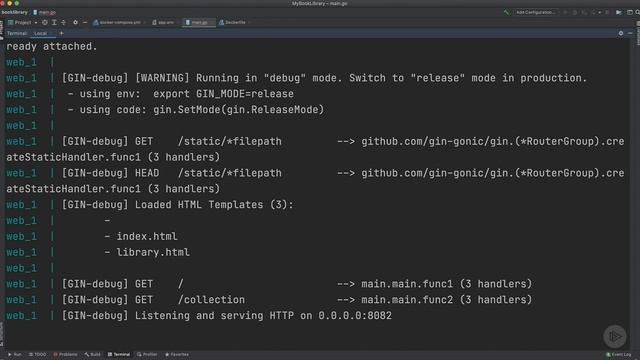Click the 'ready attached.' terminal line
This screenshot has width=640, height=360.
(52, 47)
